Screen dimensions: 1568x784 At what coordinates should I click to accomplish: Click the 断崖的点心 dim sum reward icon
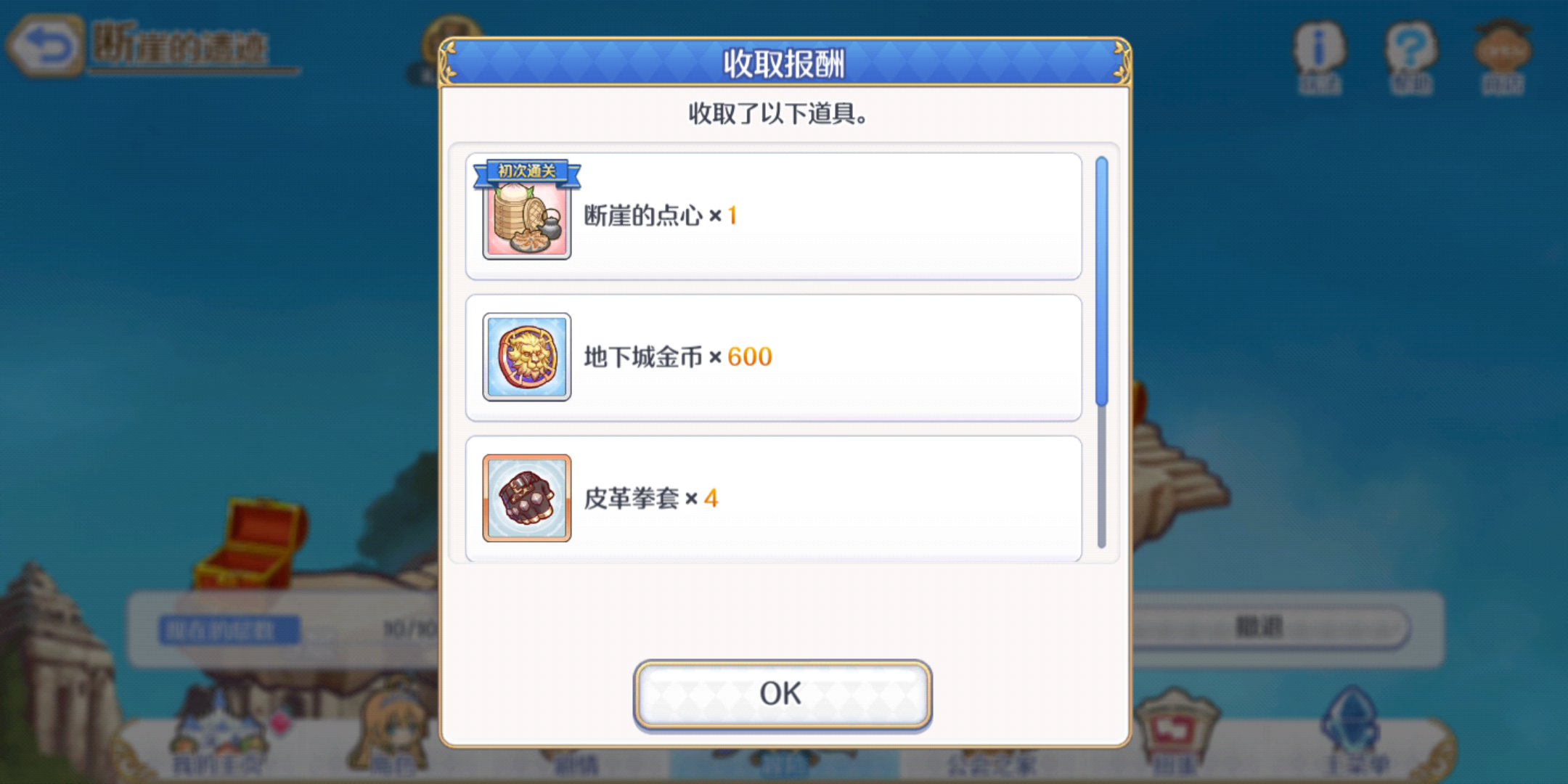pyautogui.click(x=527, y=218)
